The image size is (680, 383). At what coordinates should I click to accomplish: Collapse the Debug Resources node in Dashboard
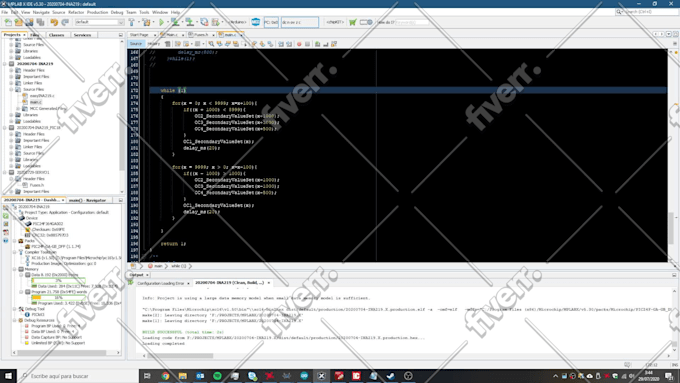15,320
